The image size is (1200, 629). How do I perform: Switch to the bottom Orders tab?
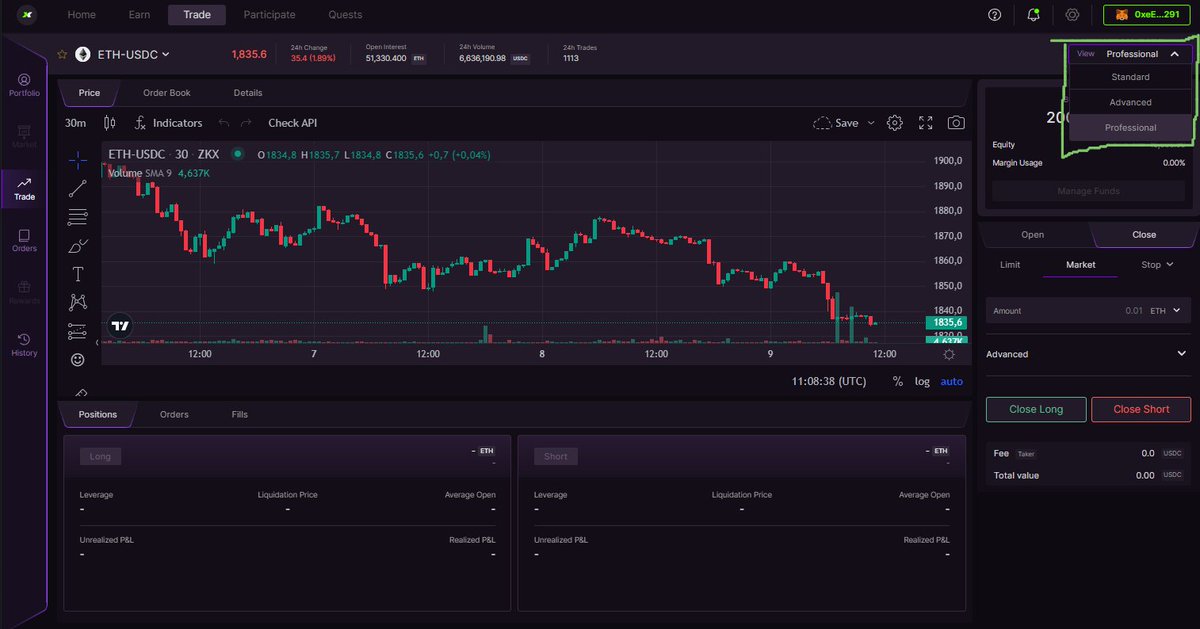(x=174, y=414)
